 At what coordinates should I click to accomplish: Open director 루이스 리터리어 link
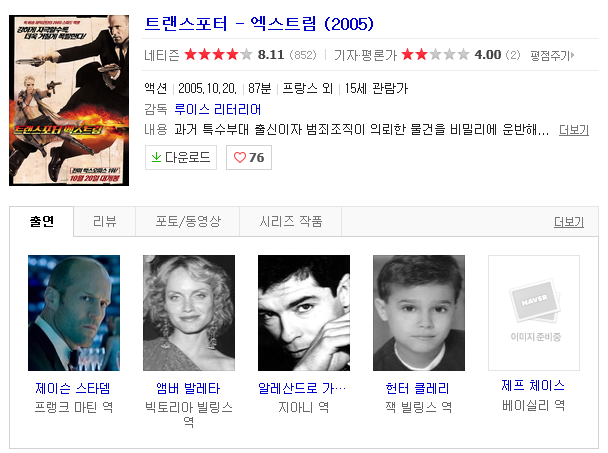coord(218,109)
